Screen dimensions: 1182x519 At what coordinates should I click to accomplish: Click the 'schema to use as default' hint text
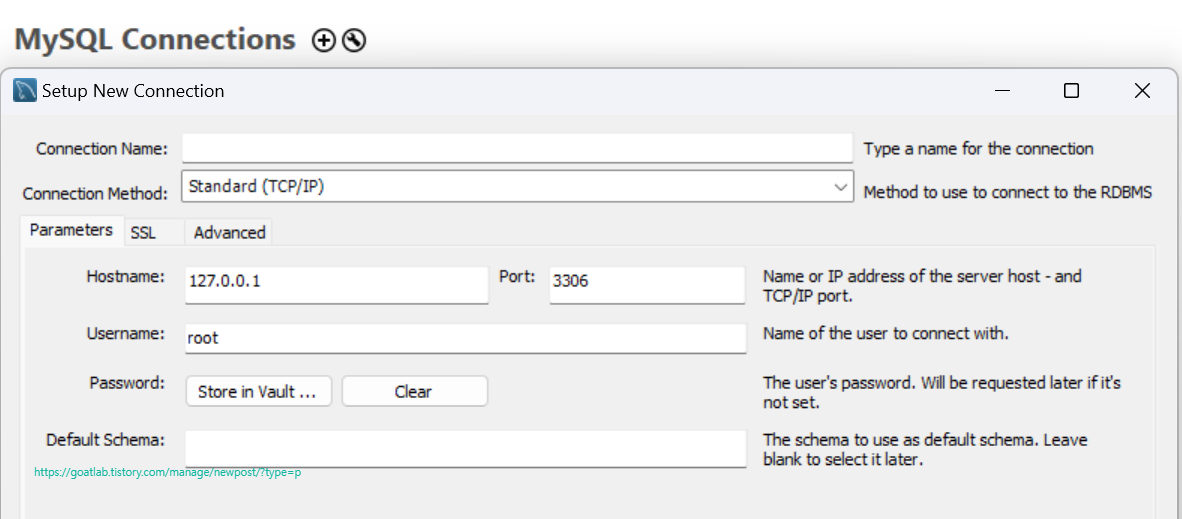click(x=925, y=450)
